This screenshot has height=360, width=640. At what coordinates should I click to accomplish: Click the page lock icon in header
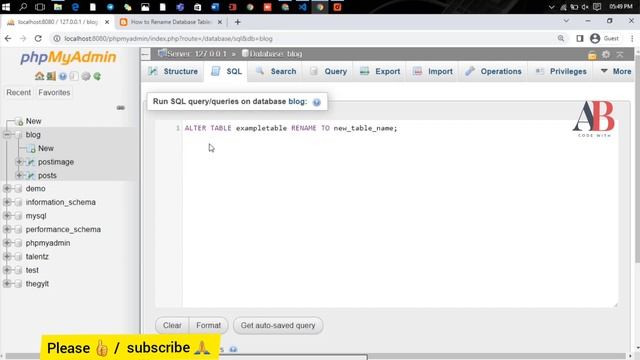pyautogui.click(x=592, y=55)
